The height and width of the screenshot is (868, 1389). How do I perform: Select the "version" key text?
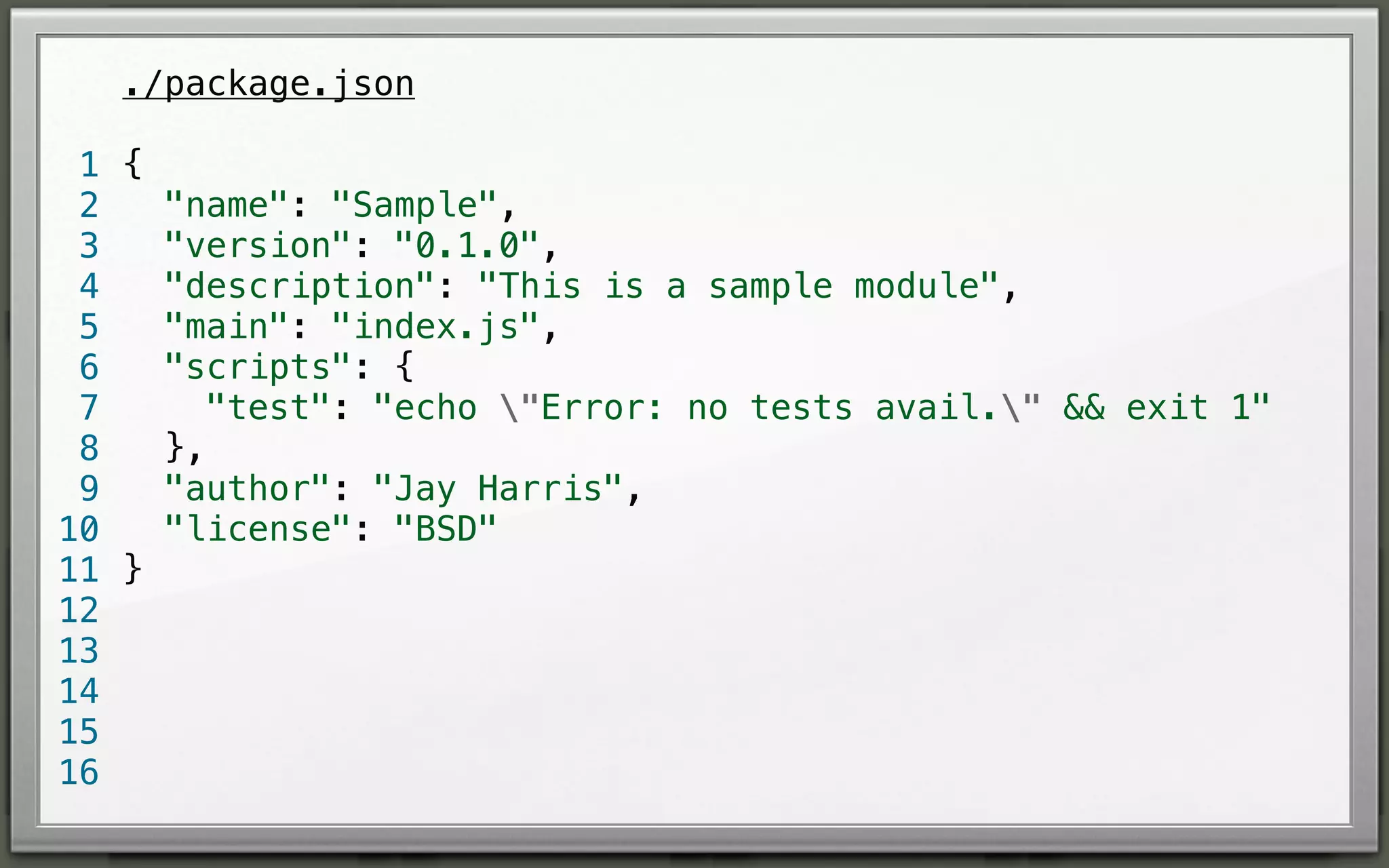pyautogui.click(x=258, y=245)
